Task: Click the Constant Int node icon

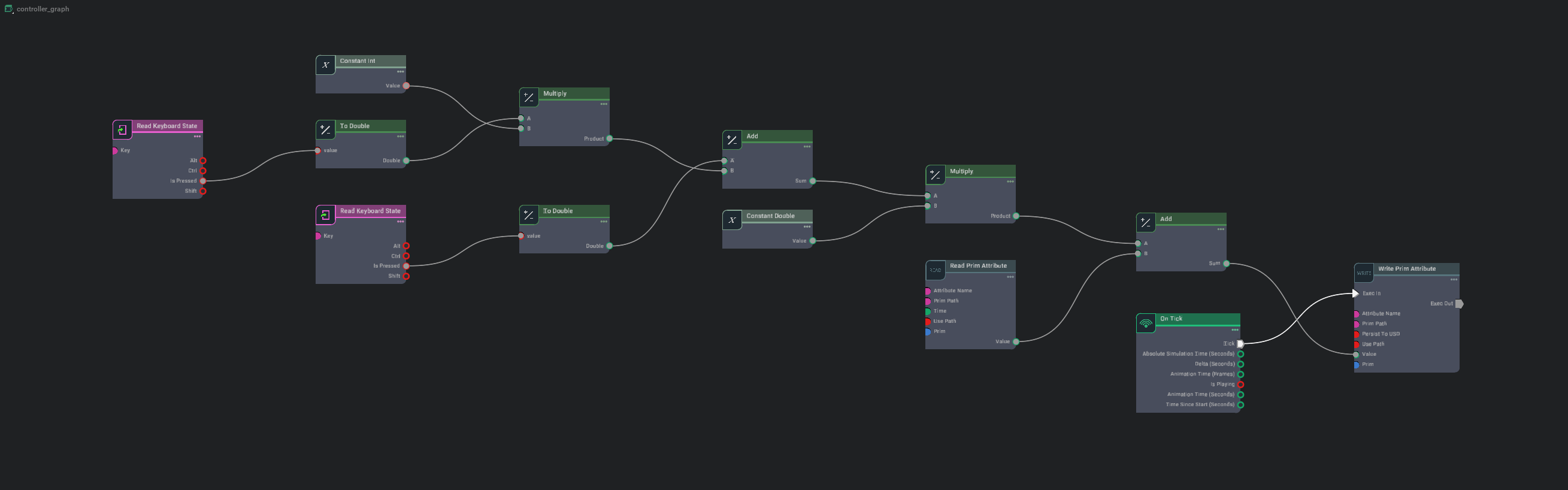Action: pyautogui.click(x=326, y=65)
